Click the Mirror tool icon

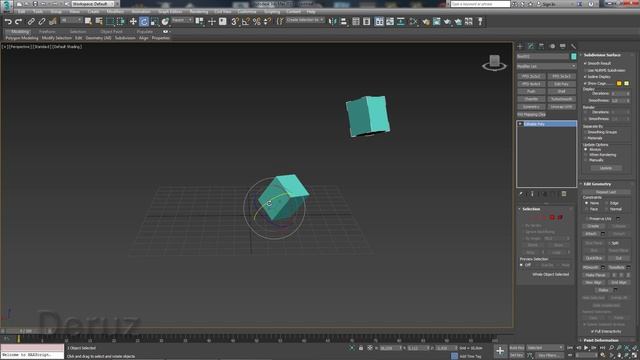[333, 21]
